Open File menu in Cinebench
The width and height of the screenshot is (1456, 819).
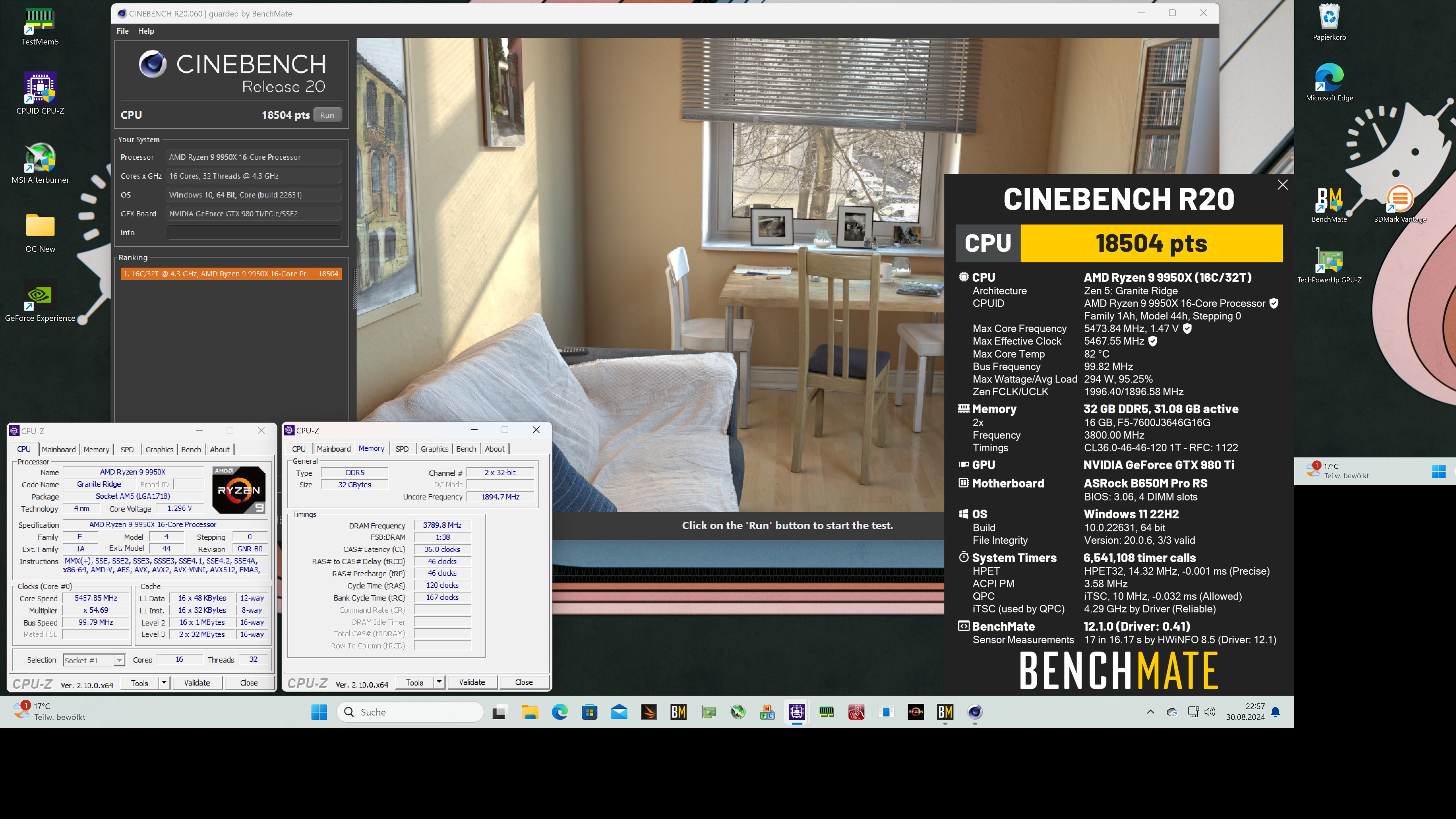coord(123,31)
